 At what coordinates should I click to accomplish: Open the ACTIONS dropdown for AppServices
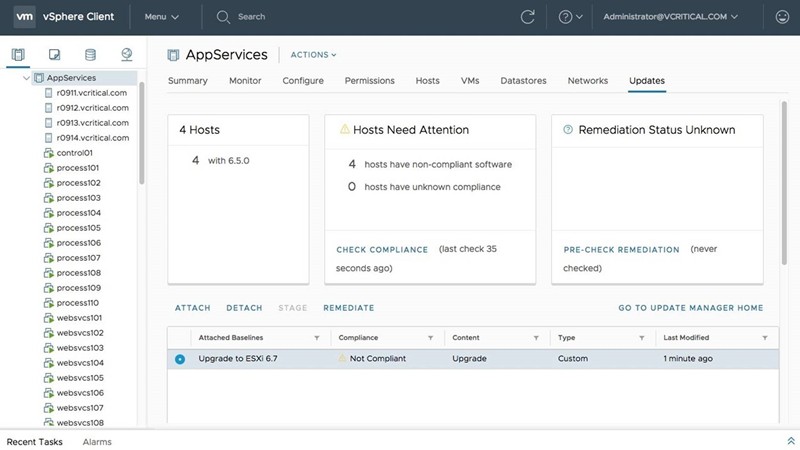pyautogui.click(x=313, y=55)
